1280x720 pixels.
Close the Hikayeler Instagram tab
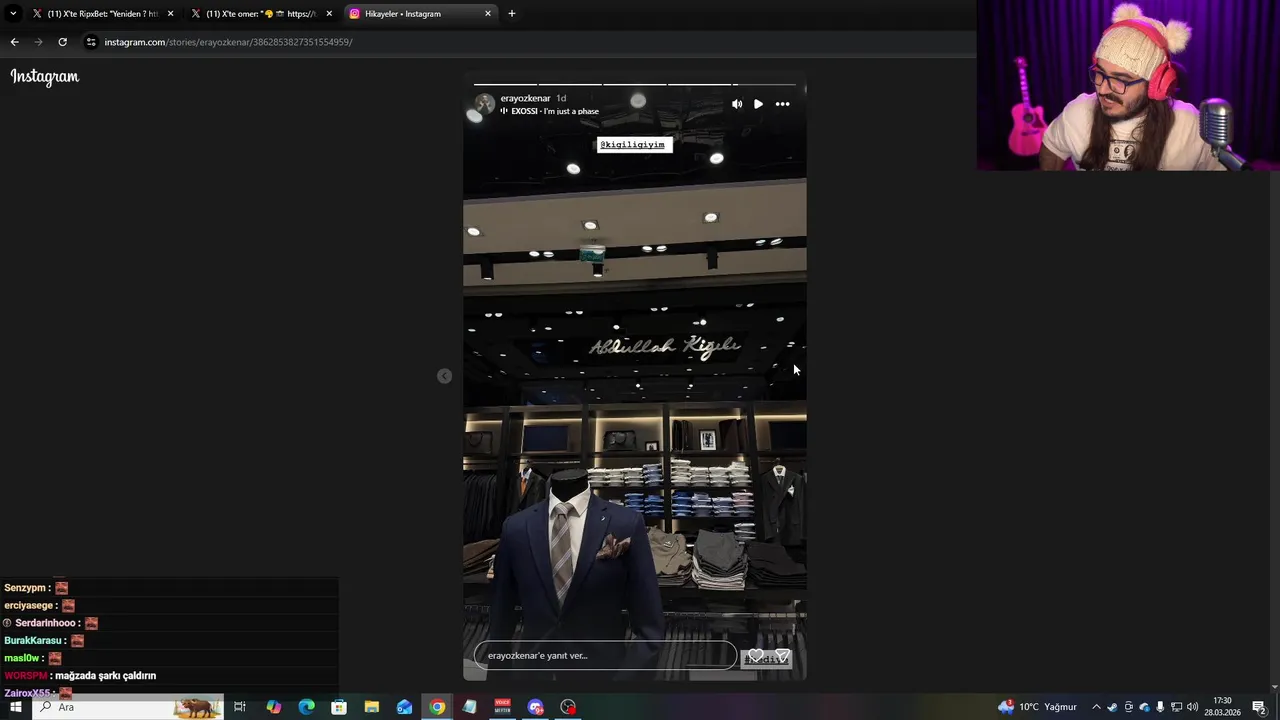tap(488, 14)
